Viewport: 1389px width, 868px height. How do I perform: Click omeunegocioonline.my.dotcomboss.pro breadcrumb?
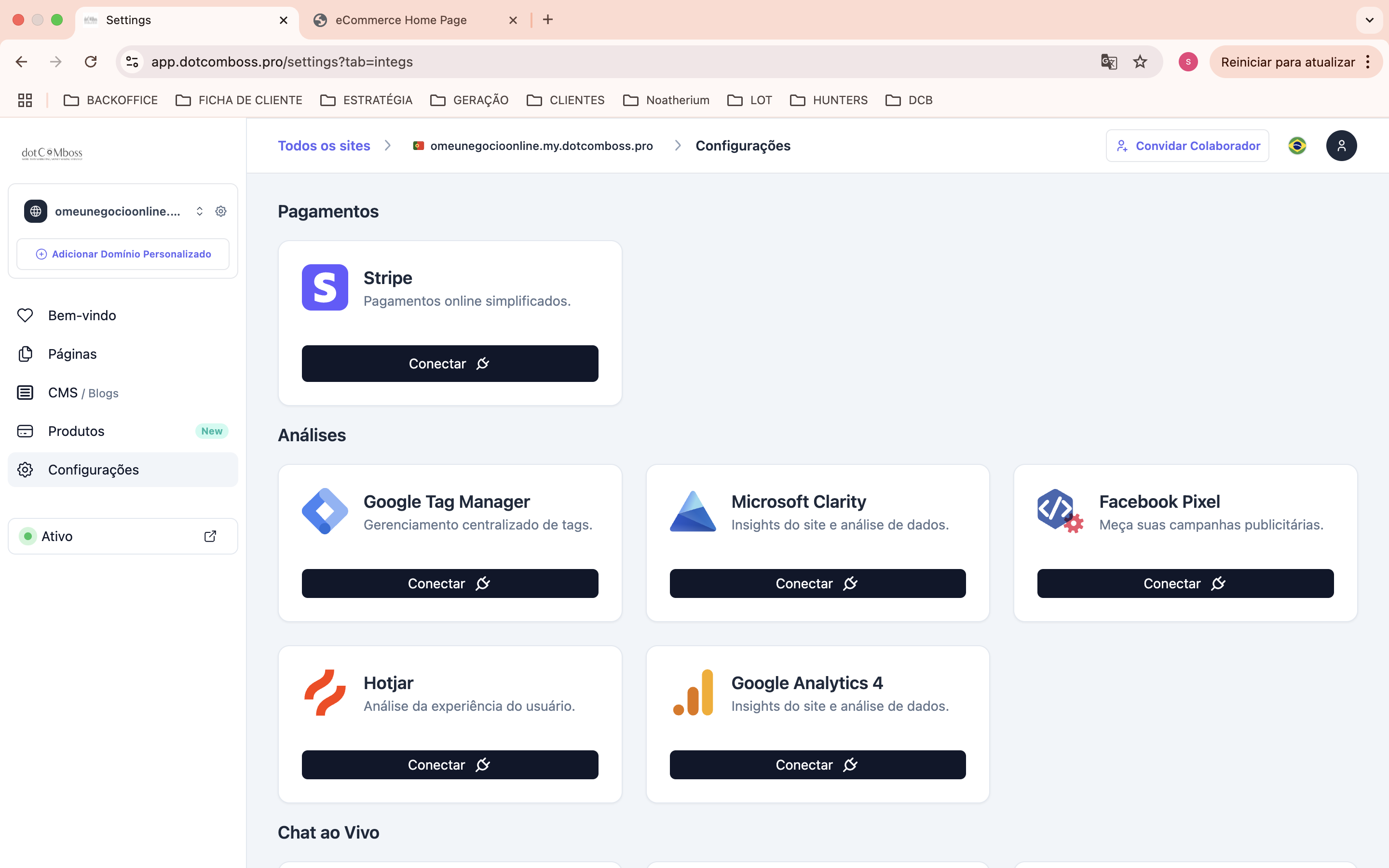point(532,146)
